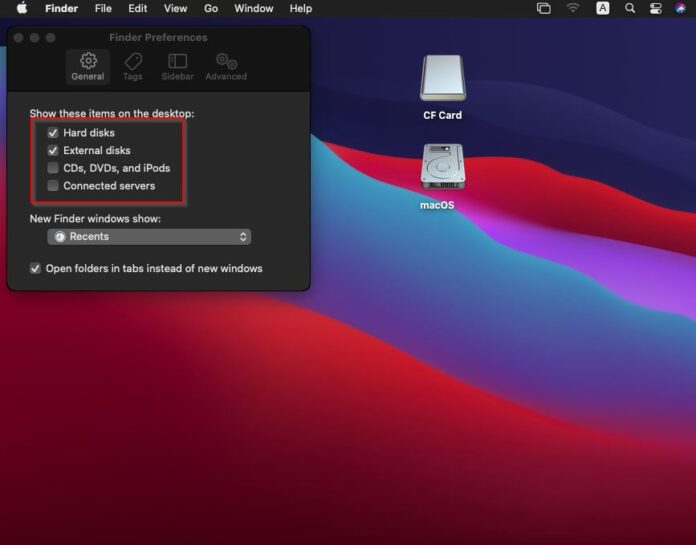Uncheck the External disks checkbox

click(53, 150)
